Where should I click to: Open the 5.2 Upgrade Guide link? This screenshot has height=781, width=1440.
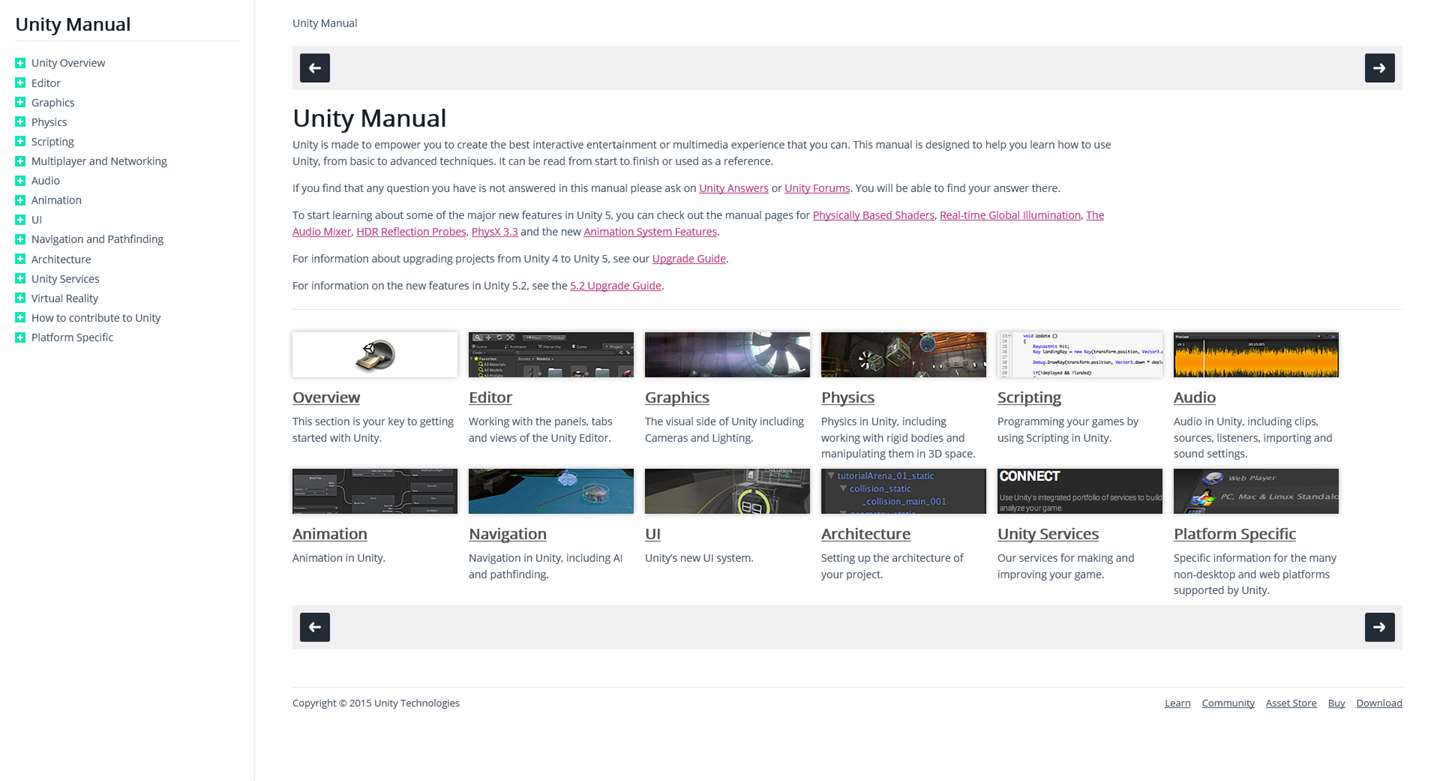(615, 286)
